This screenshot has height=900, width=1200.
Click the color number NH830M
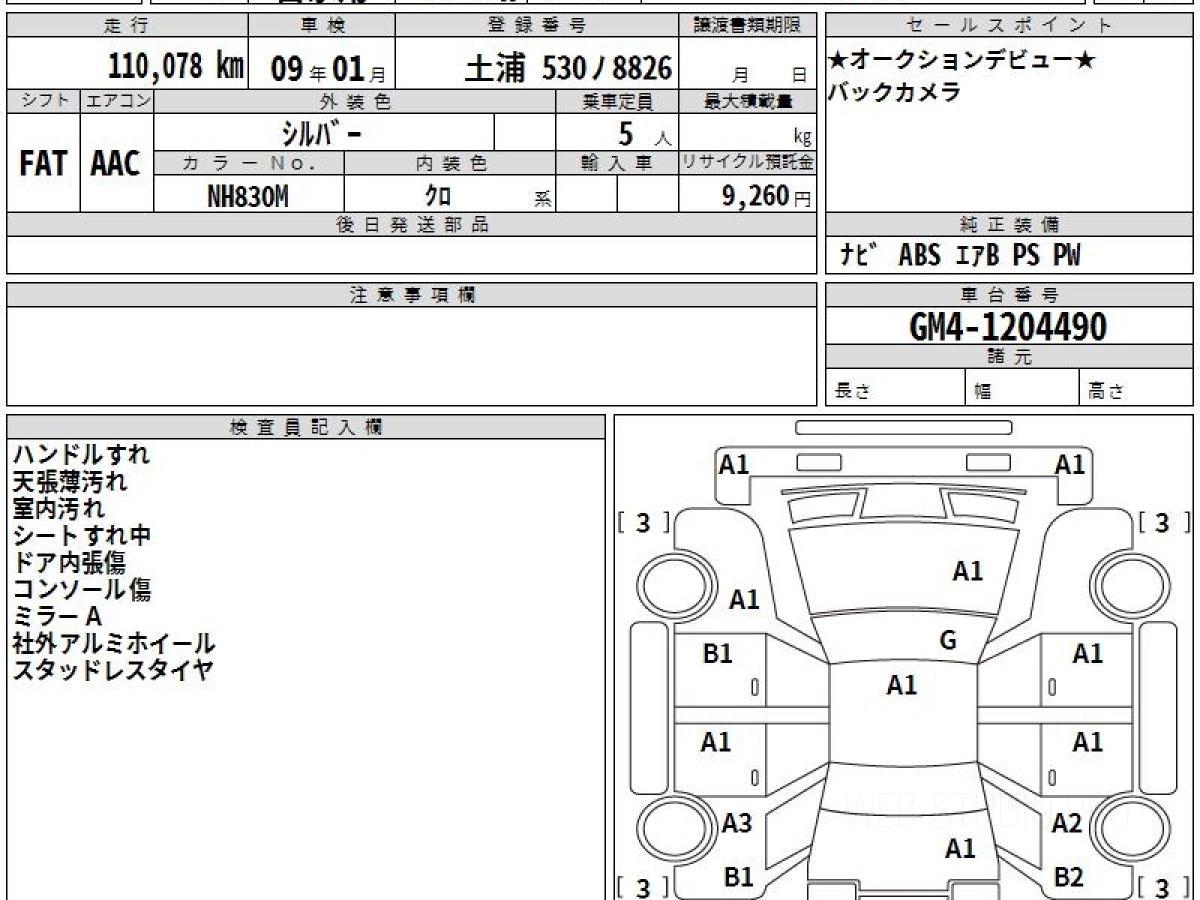coord(247,196)
